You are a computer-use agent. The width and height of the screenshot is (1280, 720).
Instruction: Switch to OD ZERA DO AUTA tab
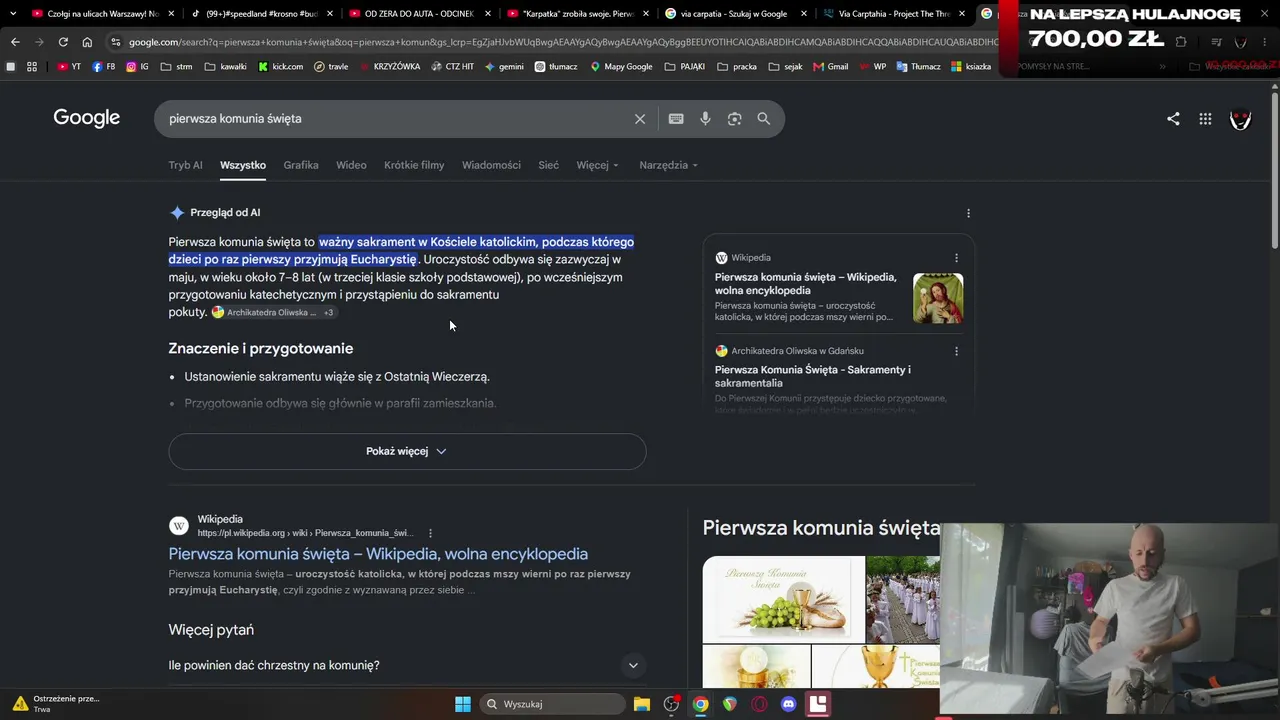tap(419, 14)
